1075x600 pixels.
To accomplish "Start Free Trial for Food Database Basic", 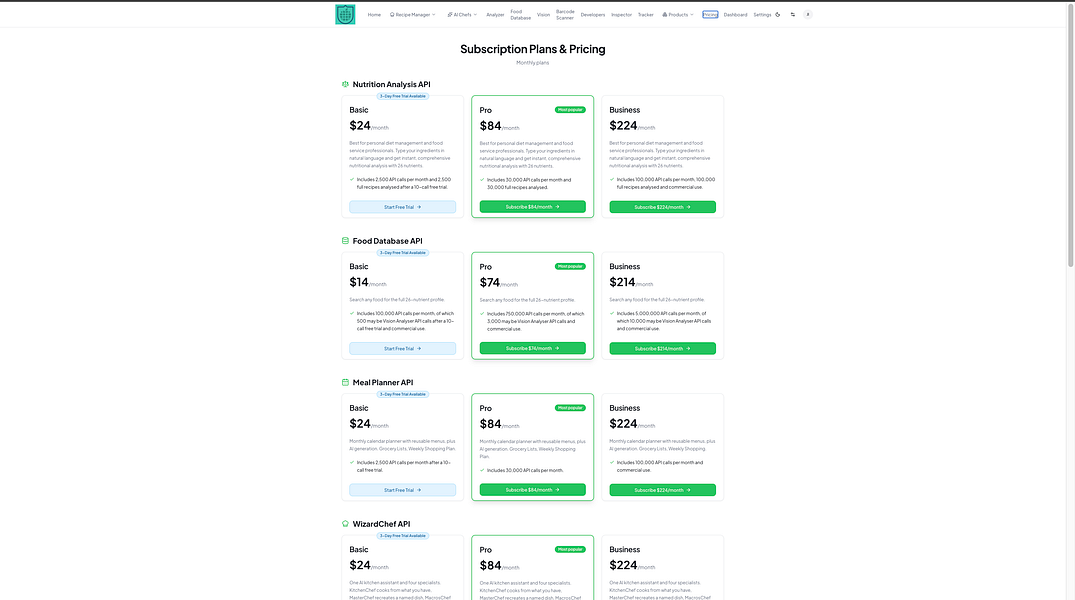I will (x=402, y=348).
